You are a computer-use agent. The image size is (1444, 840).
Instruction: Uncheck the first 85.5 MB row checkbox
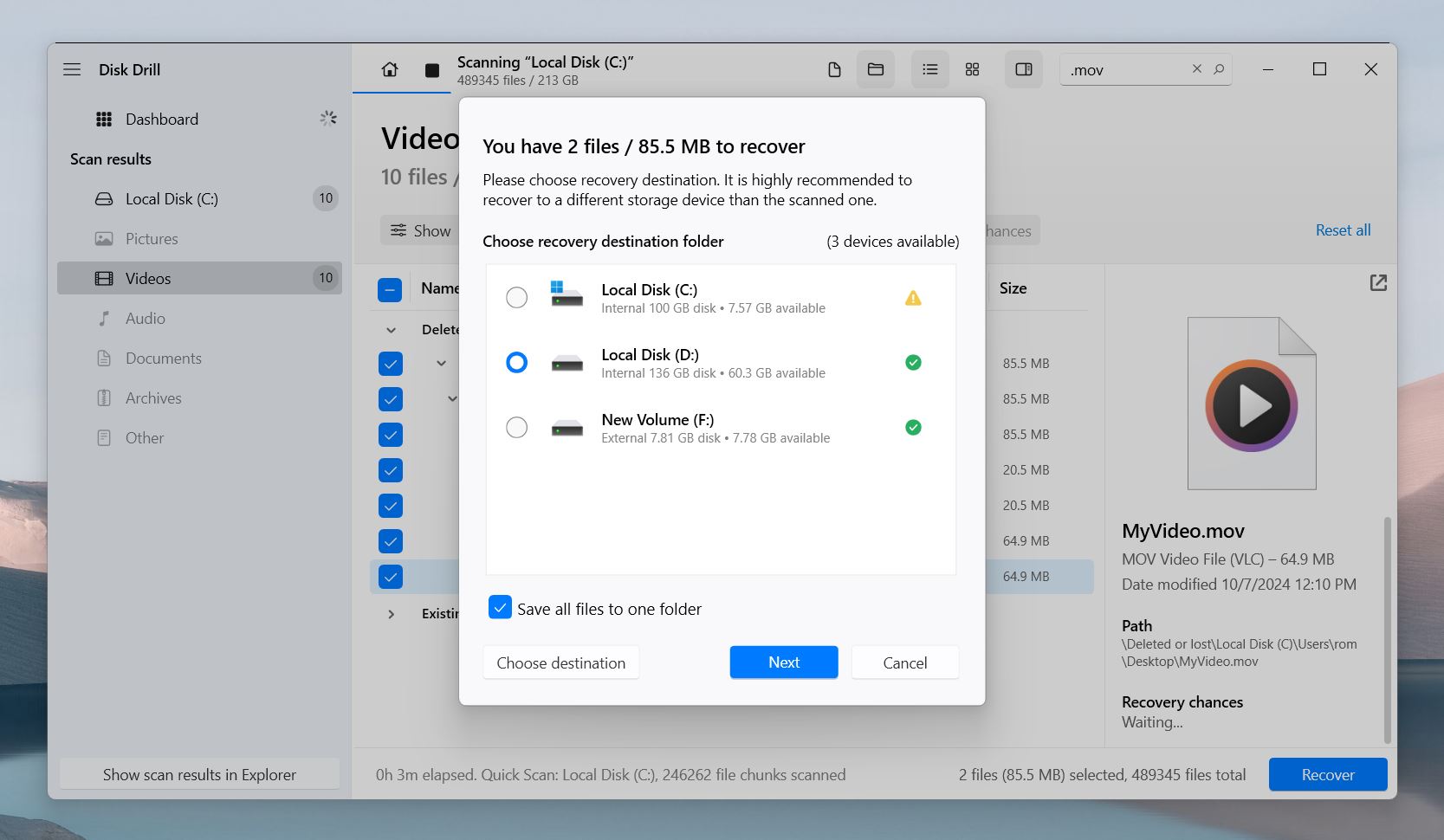[x=391, y=364]
